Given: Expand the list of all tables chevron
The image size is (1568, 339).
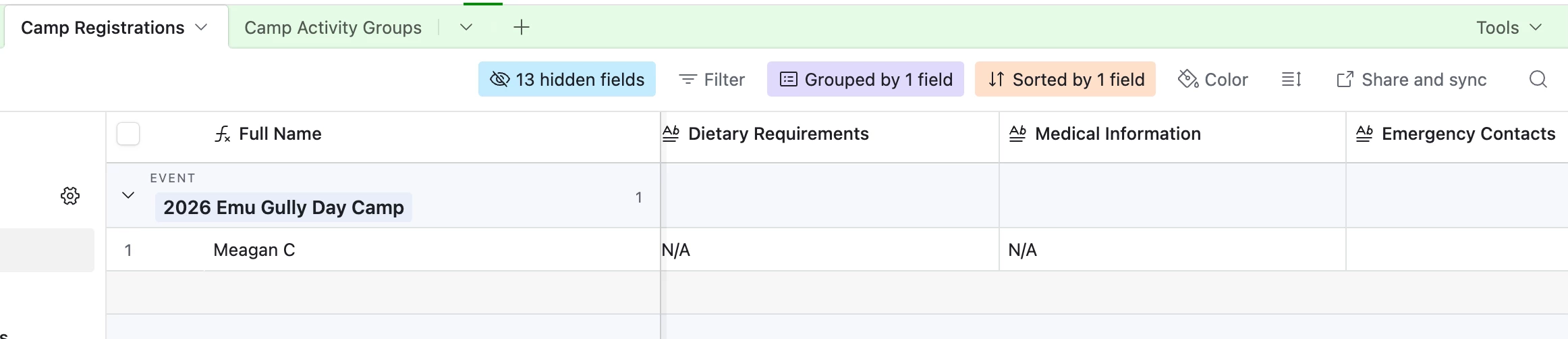Looking at the screenshot, I should point(466,28).
